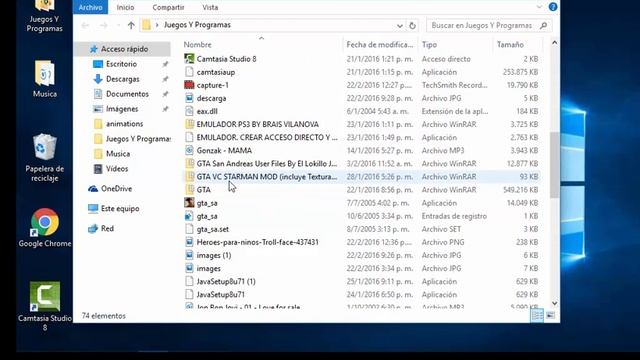
Task: Open Imágenes in the sidebar
Action: point(122,109)
